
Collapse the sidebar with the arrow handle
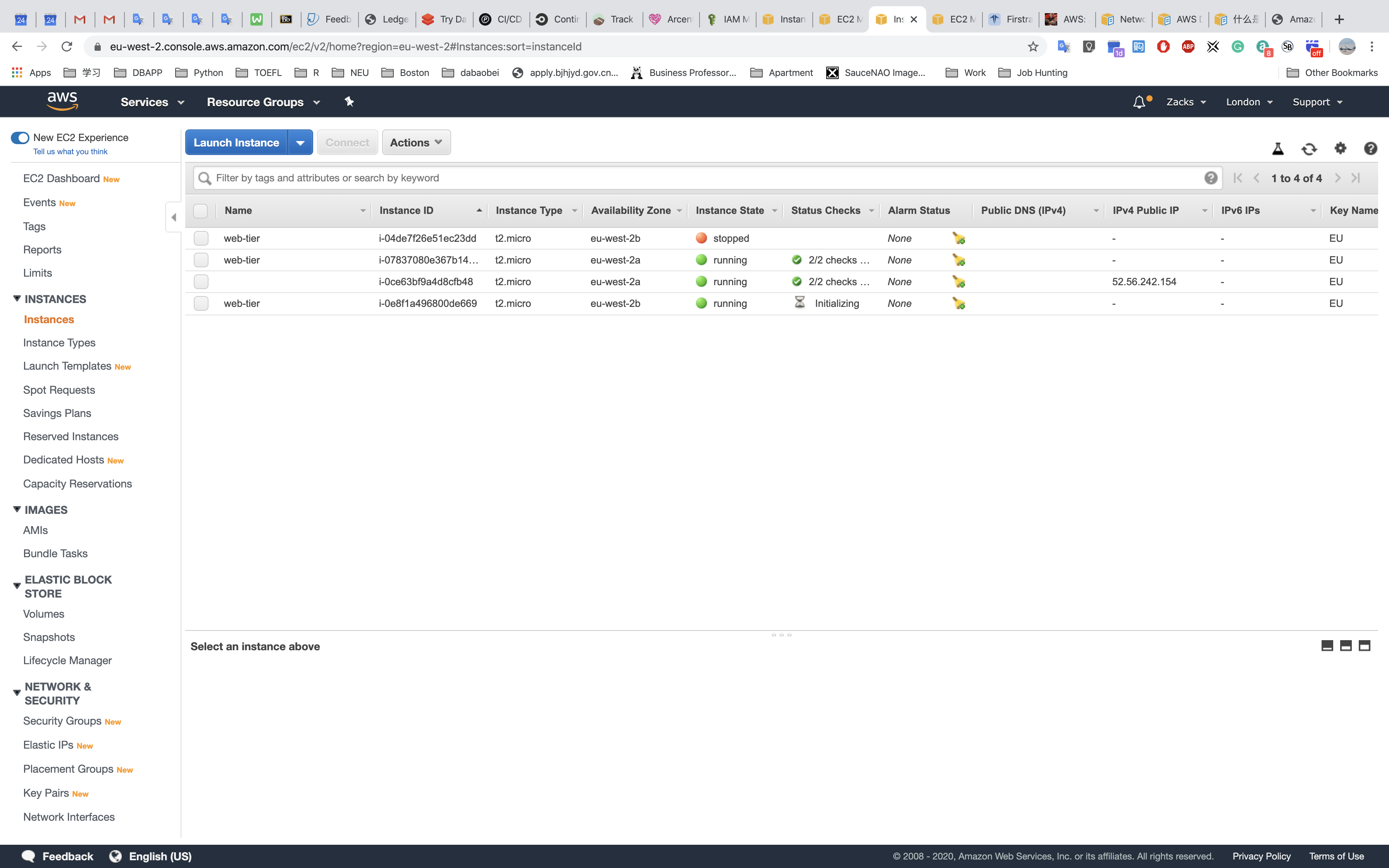pyautogui.click(x=173, y=217)
